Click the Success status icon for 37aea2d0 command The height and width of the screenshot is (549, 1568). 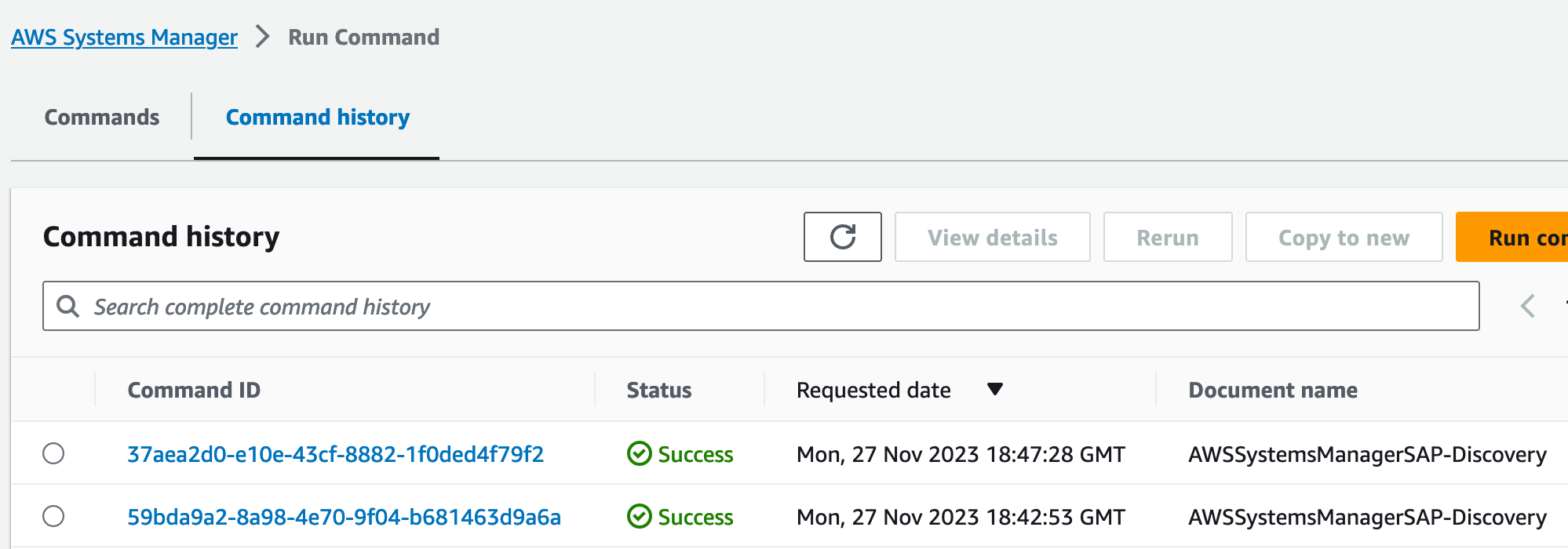pyautogui.click(x=640, y=453)
